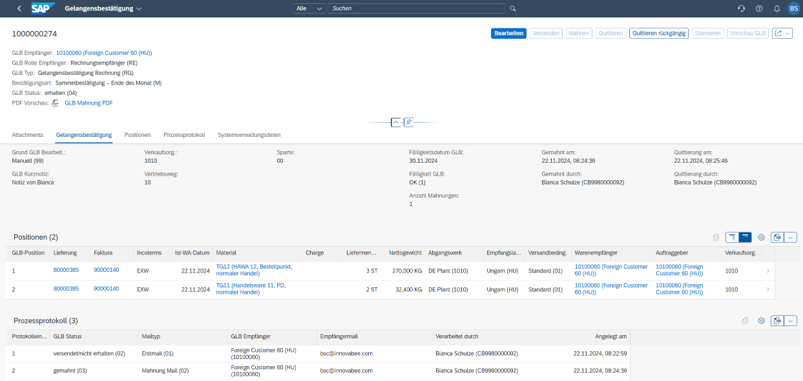Open the headset support assistant icon
The image size is (803, 381).
[x=741, y=9]
